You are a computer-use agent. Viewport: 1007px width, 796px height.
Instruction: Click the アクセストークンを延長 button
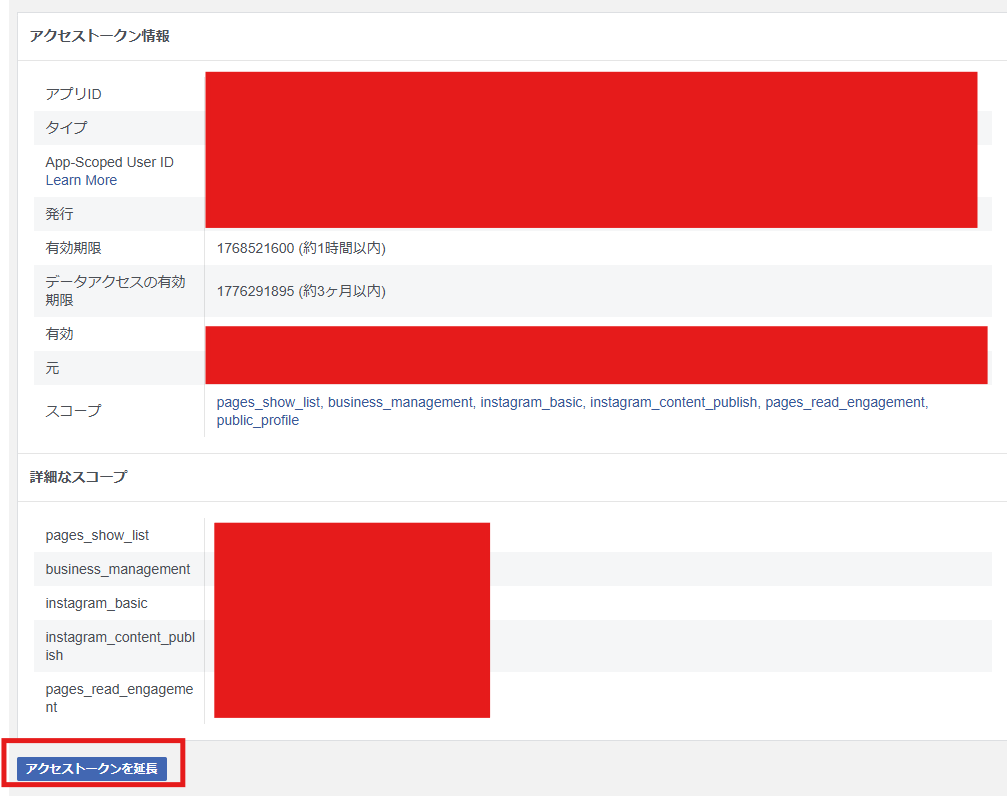coord(92,768)
